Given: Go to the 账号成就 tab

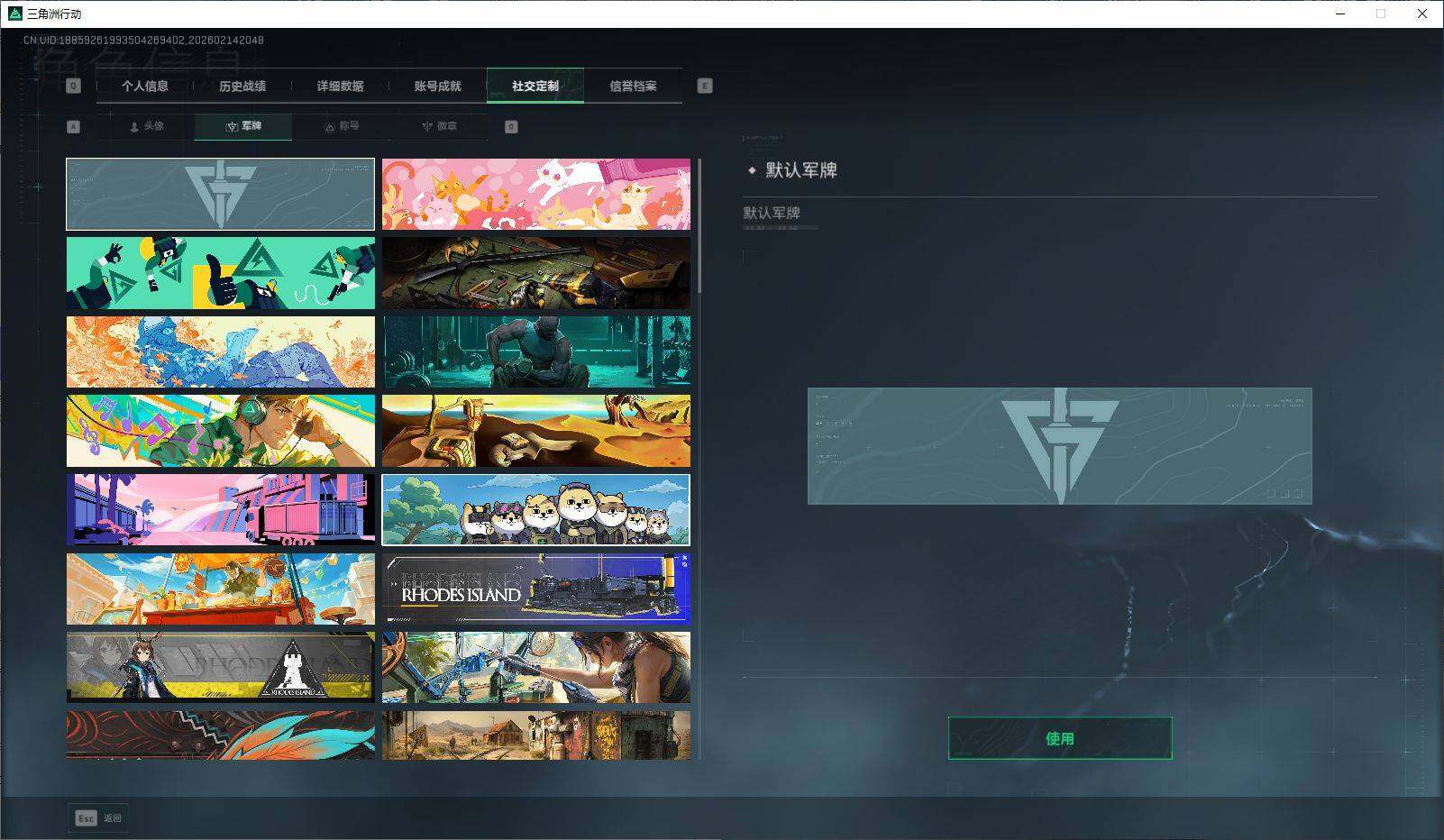Looking at the screenshot, I should click(437, 87).
